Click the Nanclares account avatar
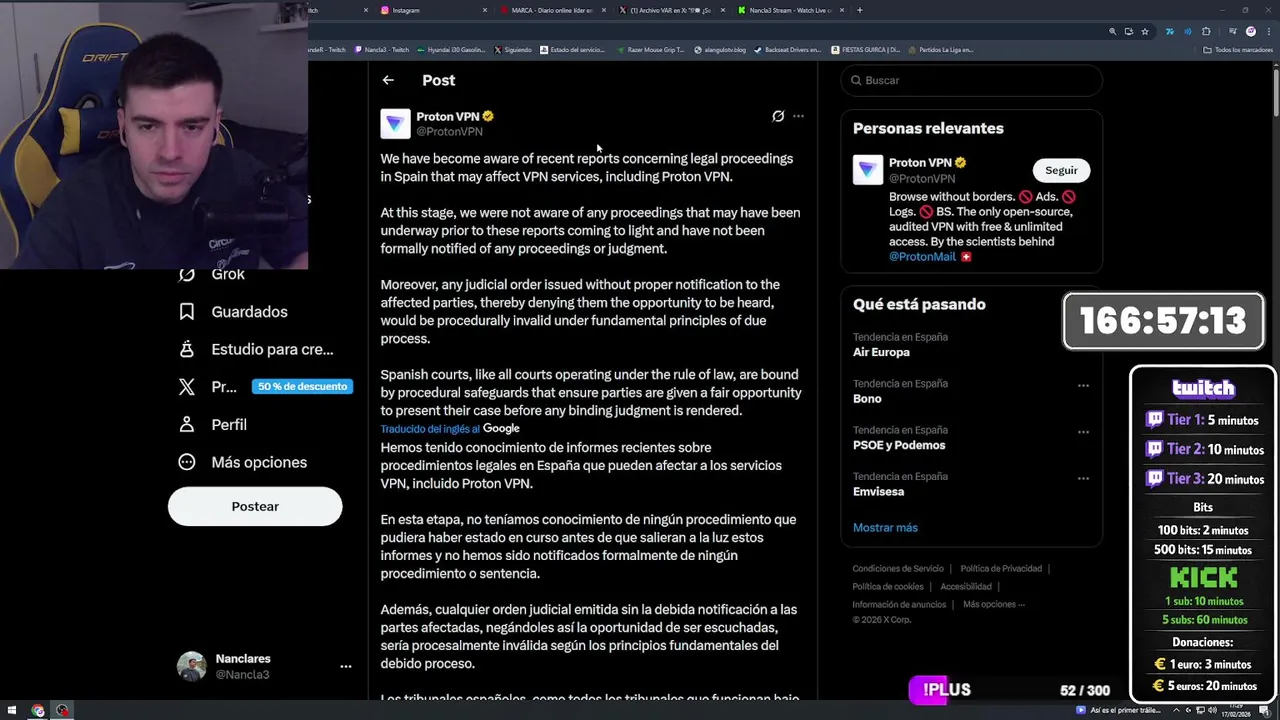The height and width of the screenshot is (720, 1280). coord(191,666)
